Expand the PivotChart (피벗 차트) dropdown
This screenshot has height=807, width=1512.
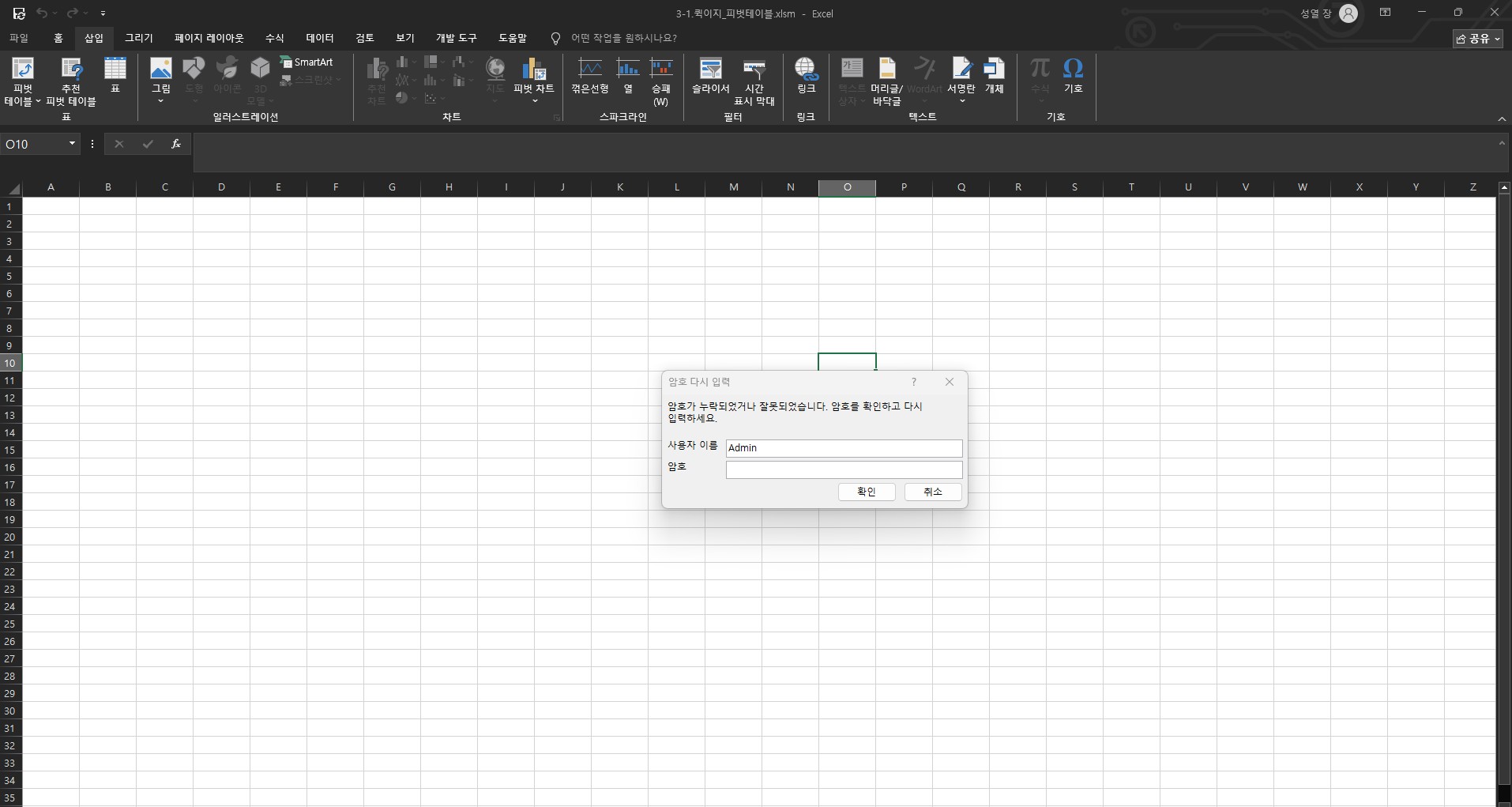coord(535,101)
